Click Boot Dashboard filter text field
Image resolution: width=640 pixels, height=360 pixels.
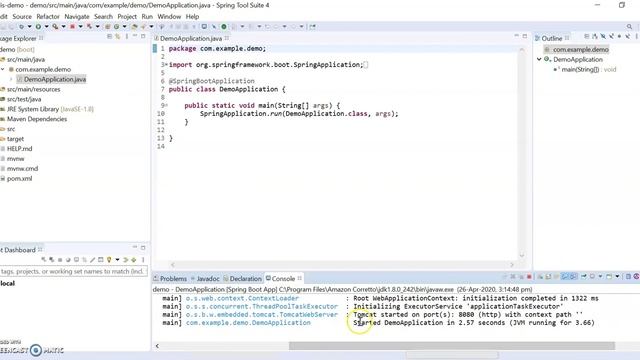click(73, 271)
